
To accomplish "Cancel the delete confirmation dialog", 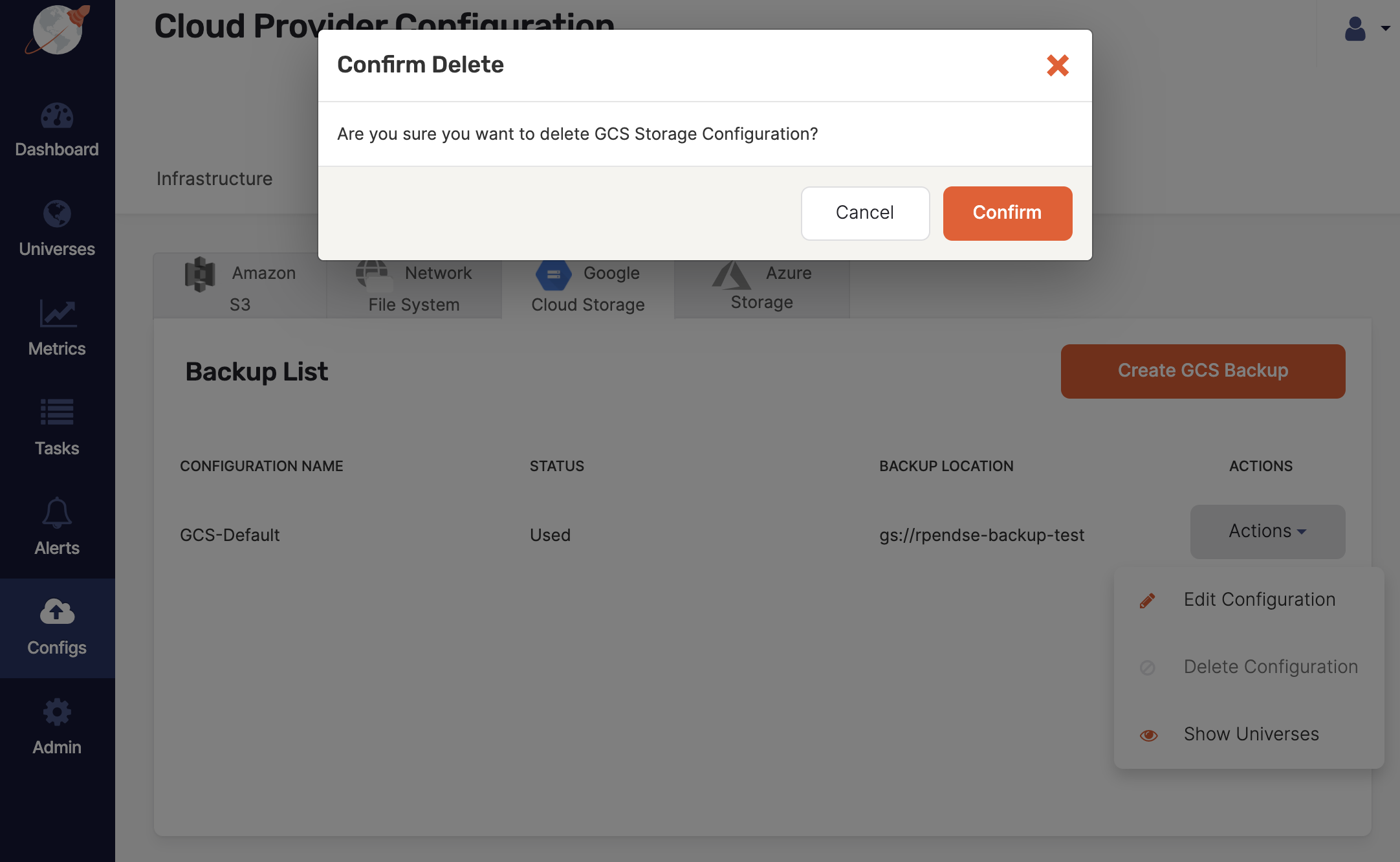I will 865,213.
